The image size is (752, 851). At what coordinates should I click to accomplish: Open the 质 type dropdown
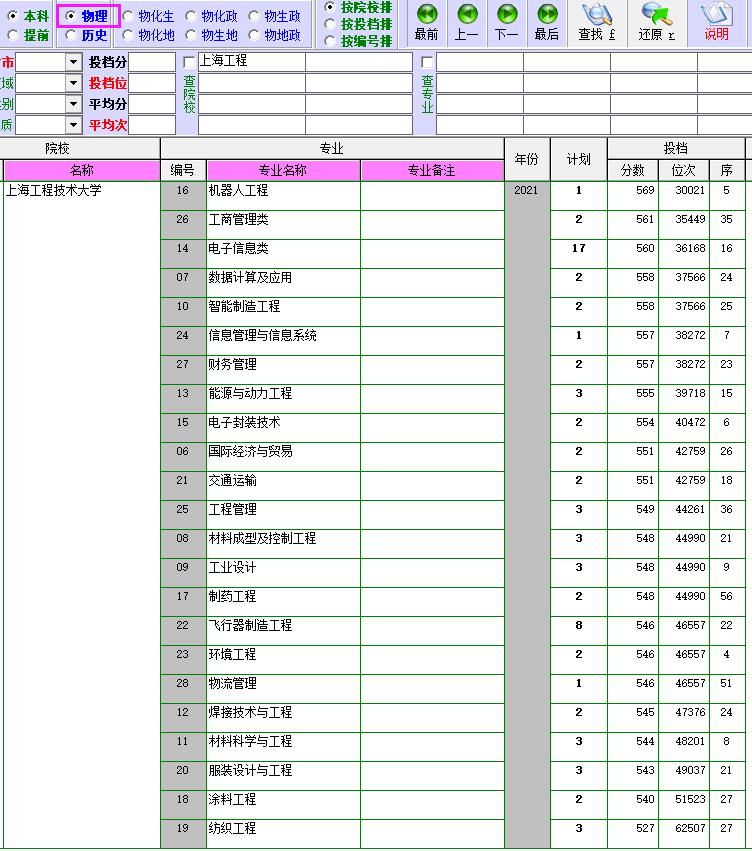click(x=73, y=125)
